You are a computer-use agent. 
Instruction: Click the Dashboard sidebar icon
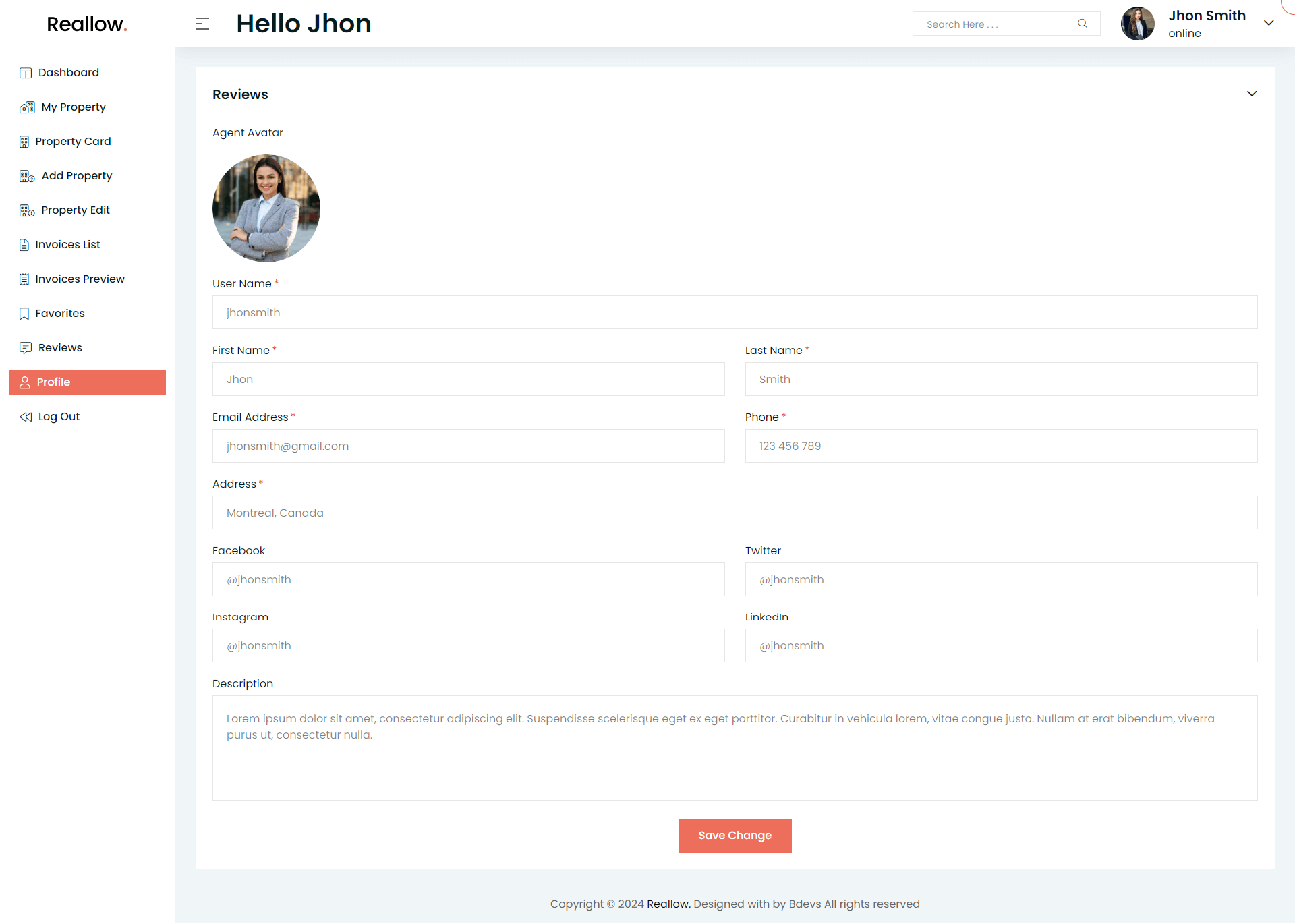26,73
